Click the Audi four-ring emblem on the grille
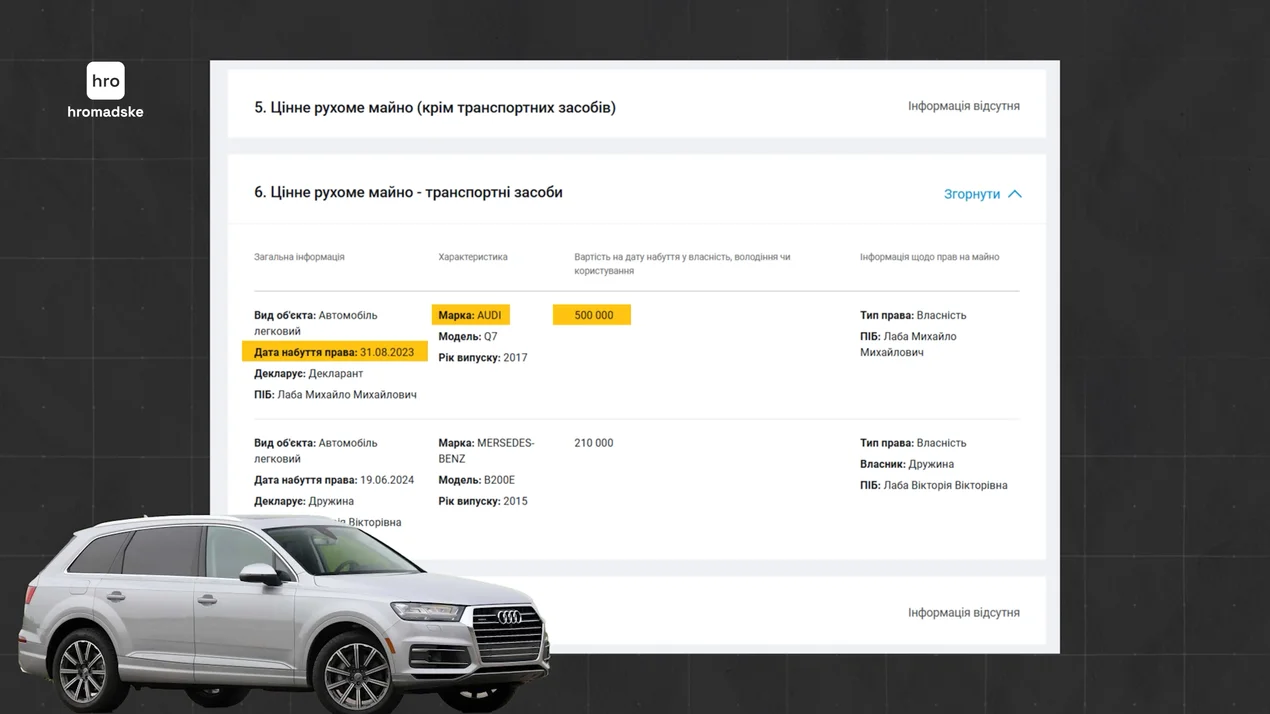This screenshot has height=714, width=1270. click(x=509, y=617)
